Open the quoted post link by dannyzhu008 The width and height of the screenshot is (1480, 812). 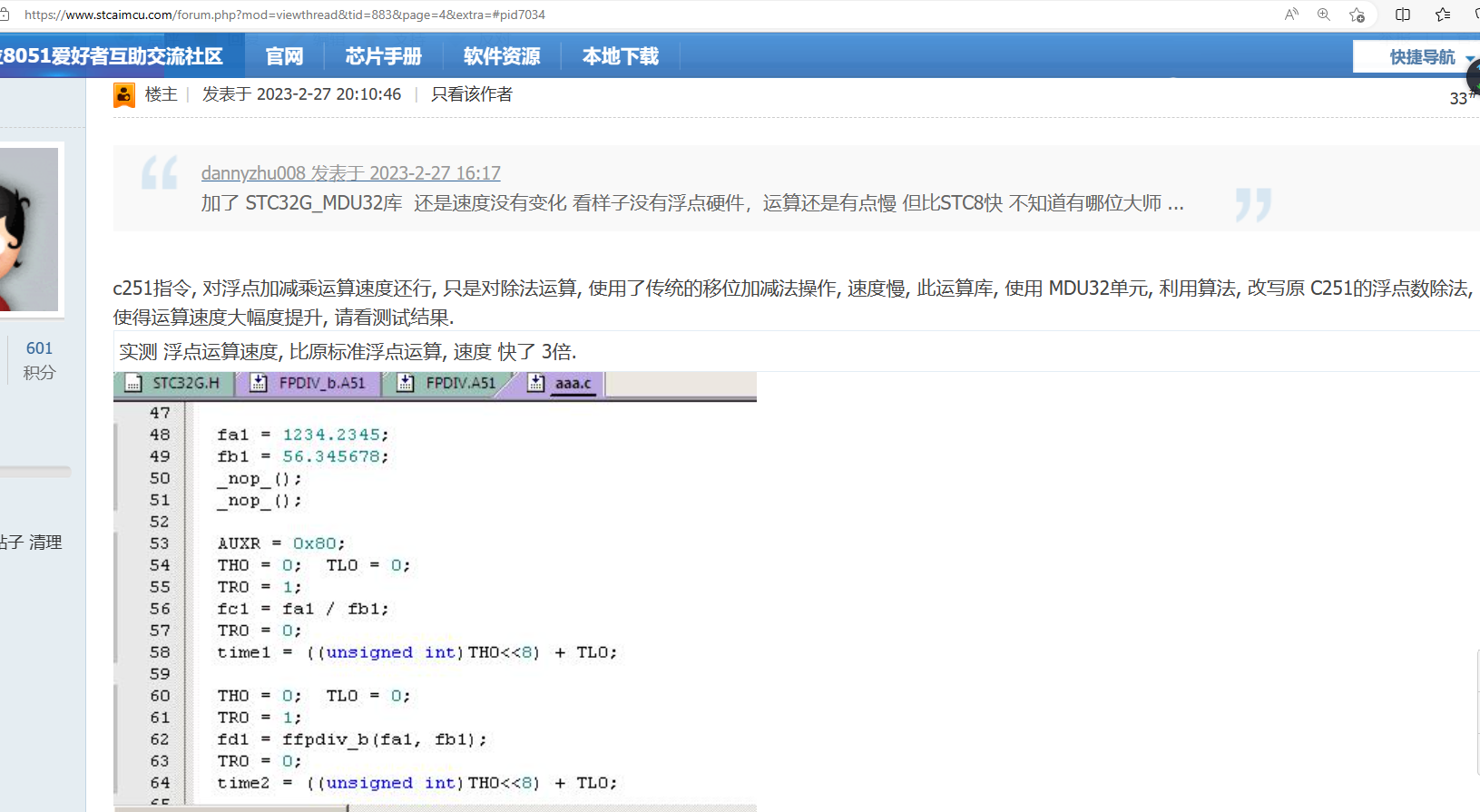coord(351,173)
